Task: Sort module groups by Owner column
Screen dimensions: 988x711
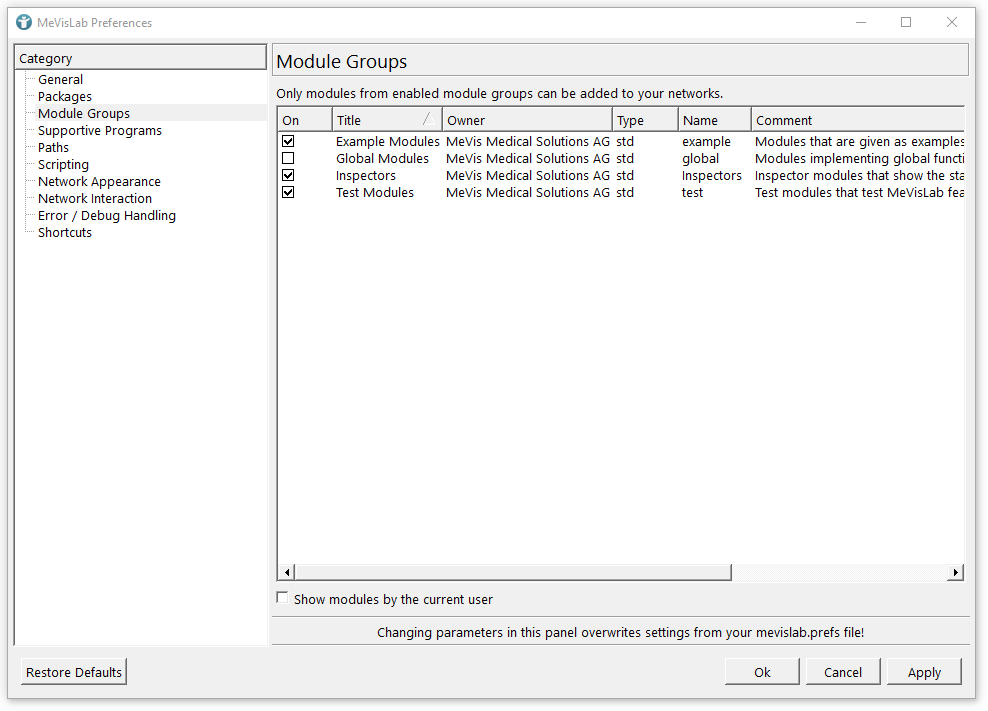Action: click(526, 120)
